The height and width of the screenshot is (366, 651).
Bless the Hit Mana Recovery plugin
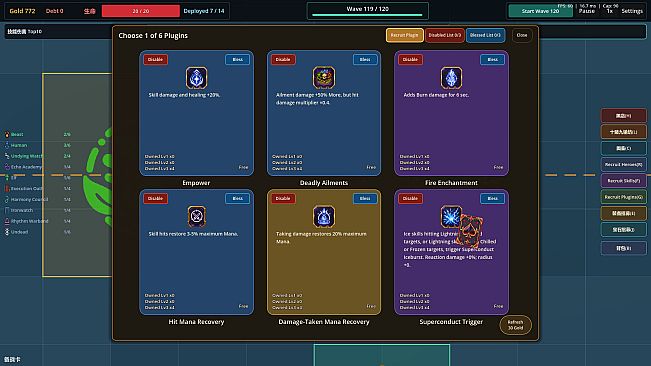click(237, 198)
